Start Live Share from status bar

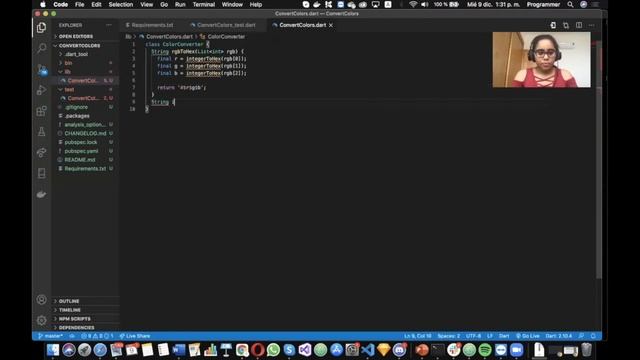click(x=135, y=336)
